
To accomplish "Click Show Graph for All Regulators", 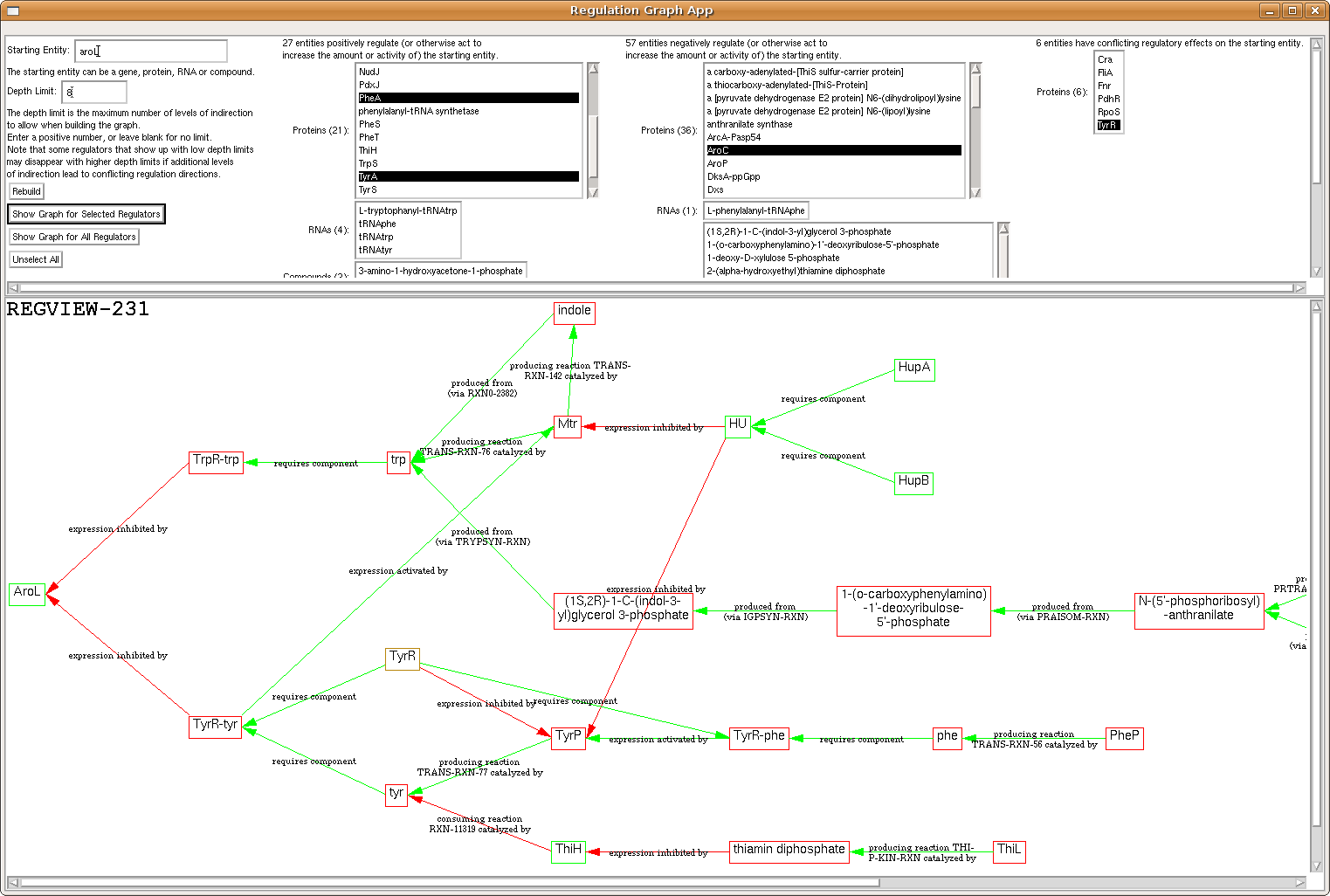I will [74, 237].
